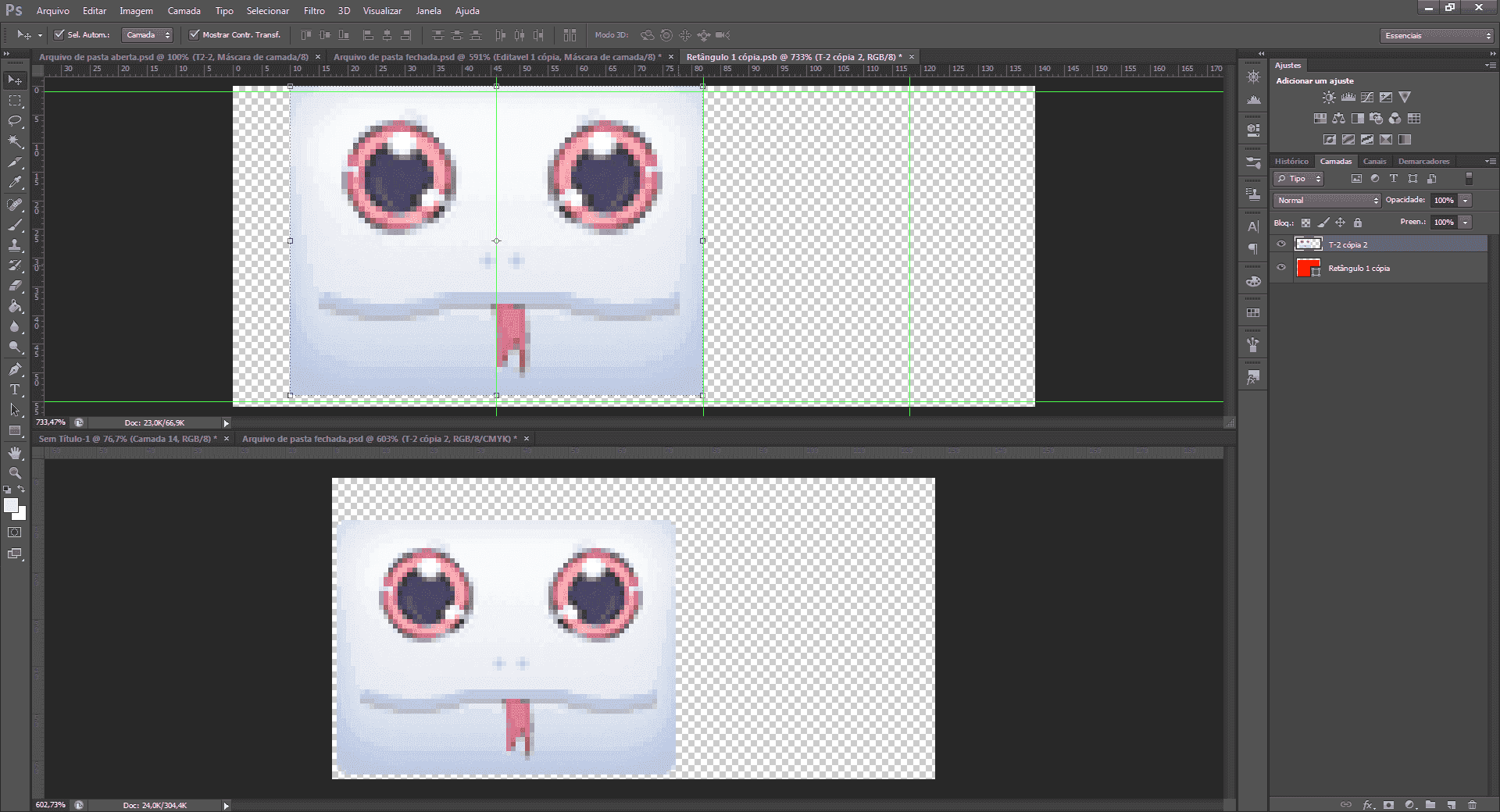This screenshot has width=1500, height=812.
Task: Toggle layer filtering switch on or off
Action: point(1469,178)
